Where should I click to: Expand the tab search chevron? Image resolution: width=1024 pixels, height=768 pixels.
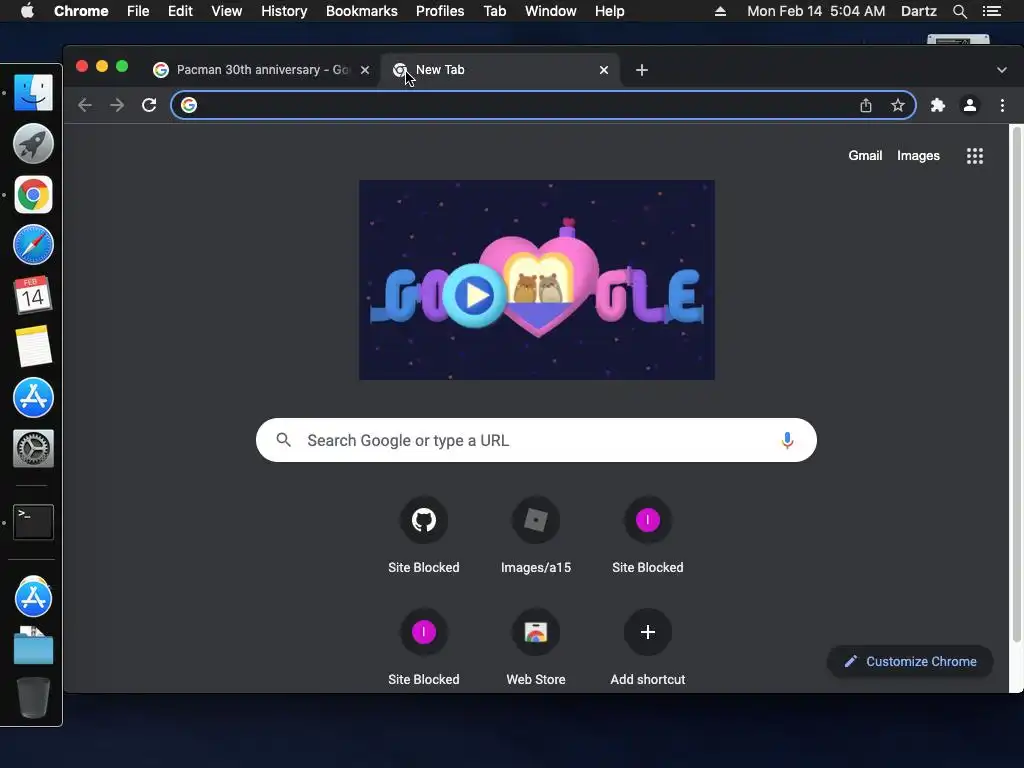click(x=1002, y=70)
